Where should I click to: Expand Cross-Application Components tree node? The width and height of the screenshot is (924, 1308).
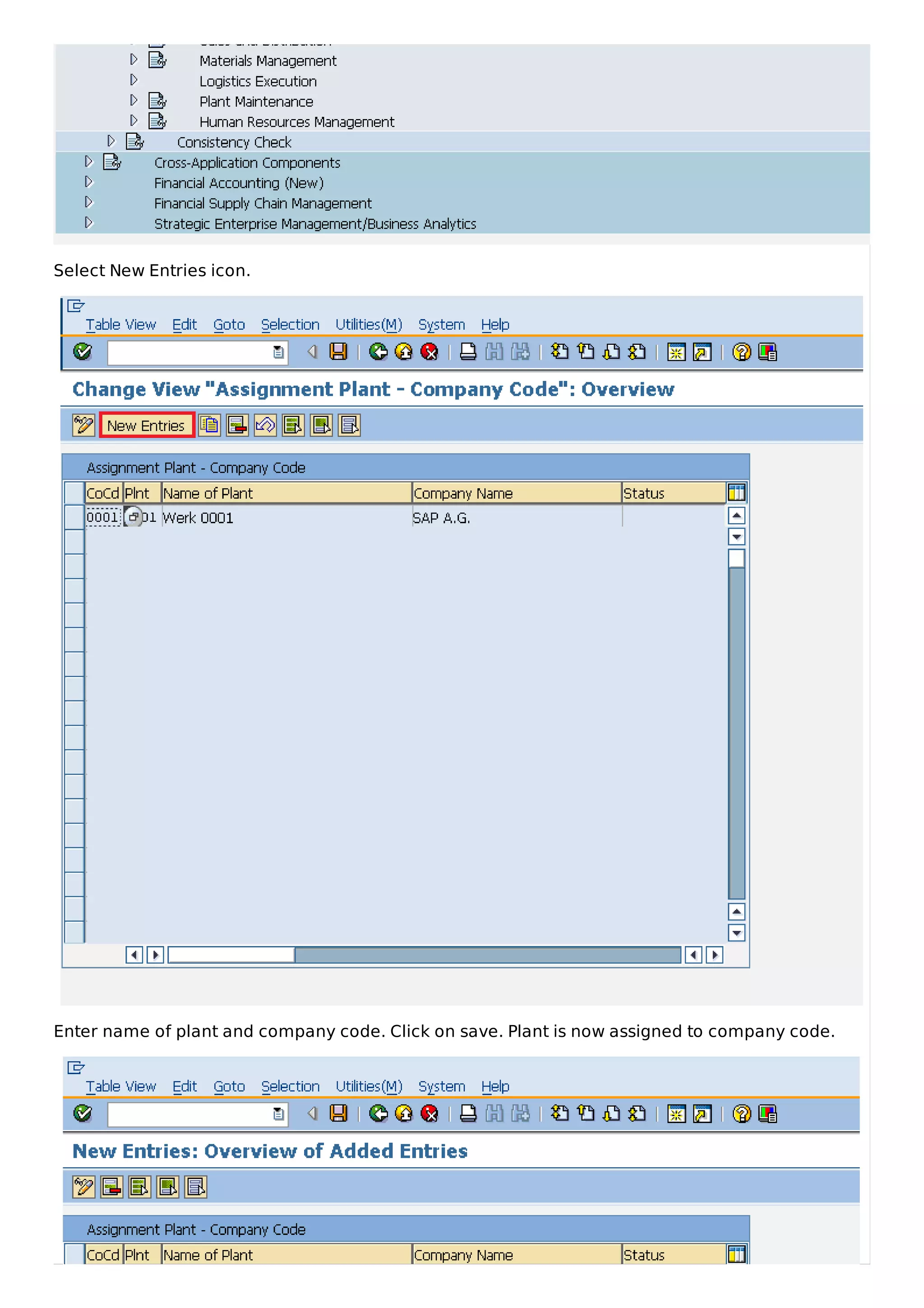[x=88, y=161]
